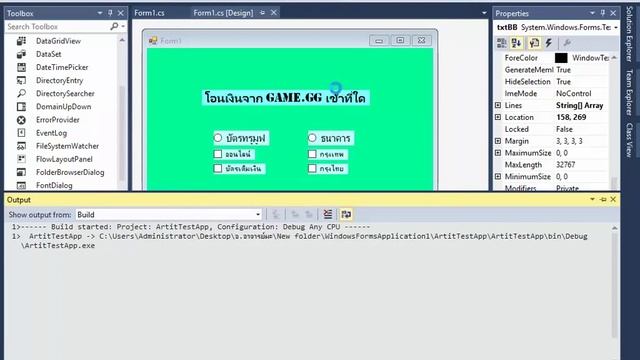Open the document tabs list dropdown
The height and width of the screenshot is (360, 640).
tap(484, 13)
